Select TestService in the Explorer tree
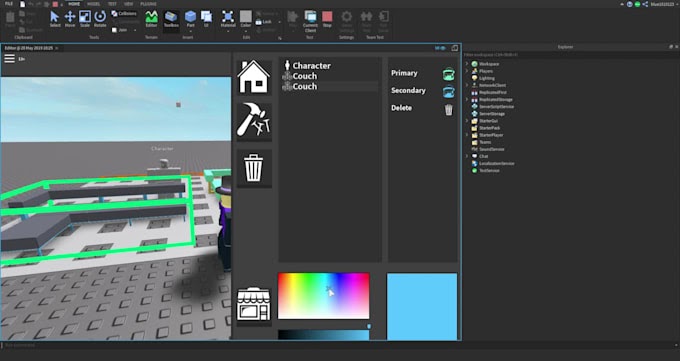The height and width of the screenshot is (361, 680). (x=489, y=171)
